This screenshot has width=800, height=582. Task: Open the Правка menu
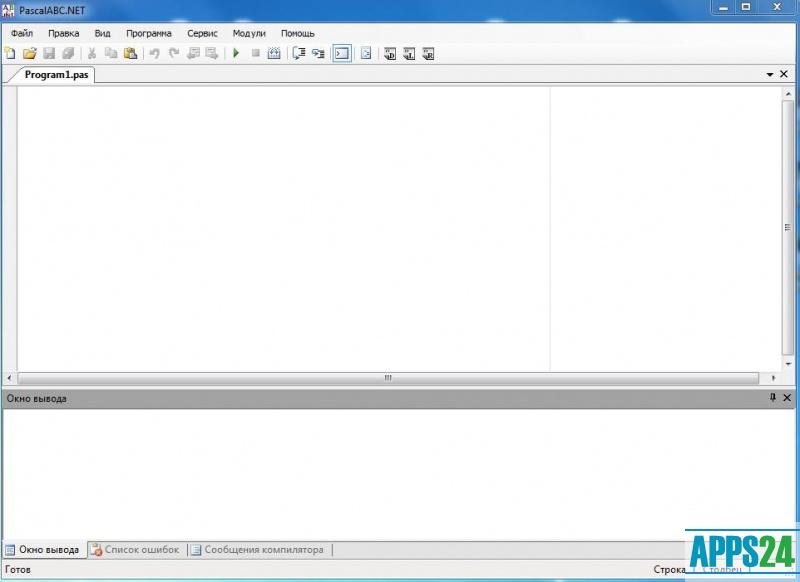tap(64, 33)
